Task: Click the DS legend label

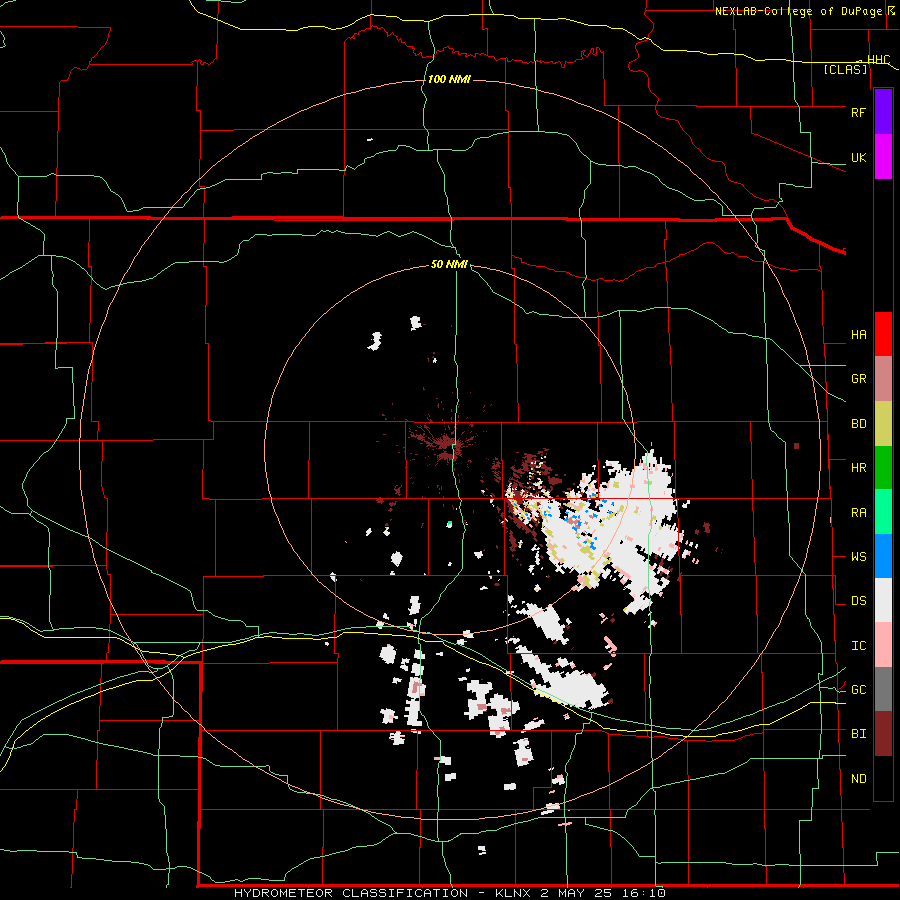Action: click(858, 601)
